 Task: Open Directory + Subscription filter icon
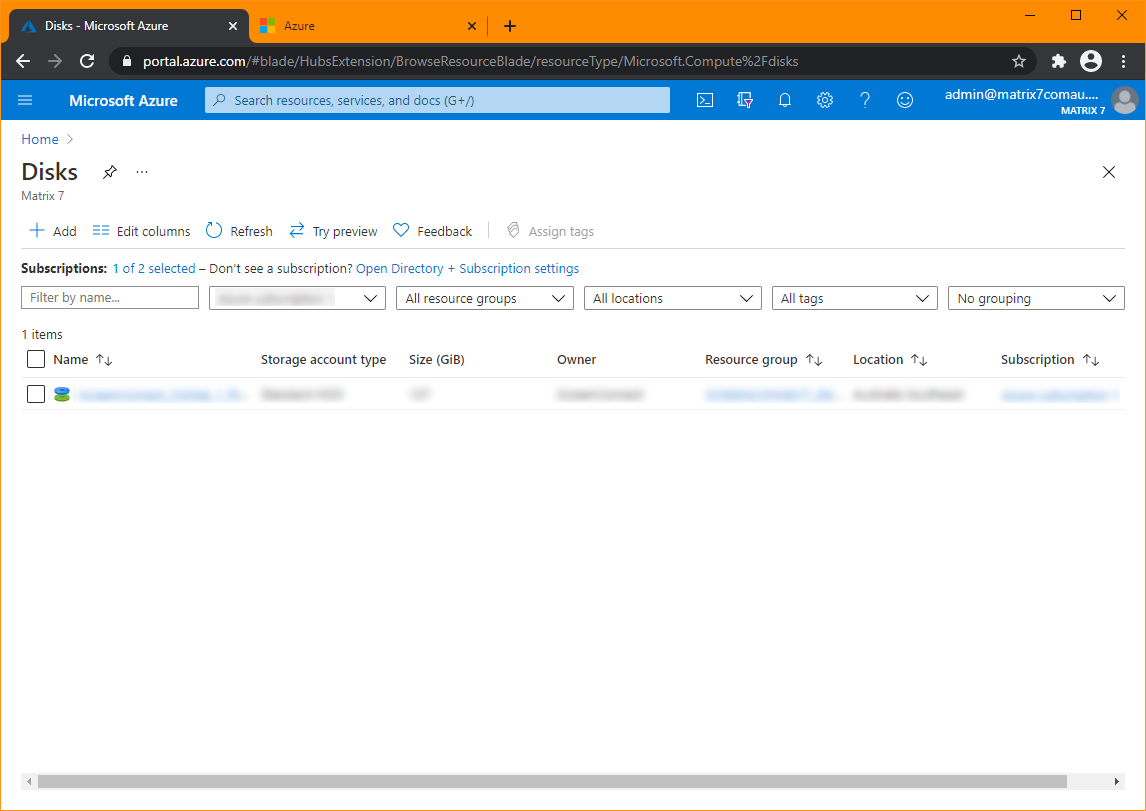point(745,100)
